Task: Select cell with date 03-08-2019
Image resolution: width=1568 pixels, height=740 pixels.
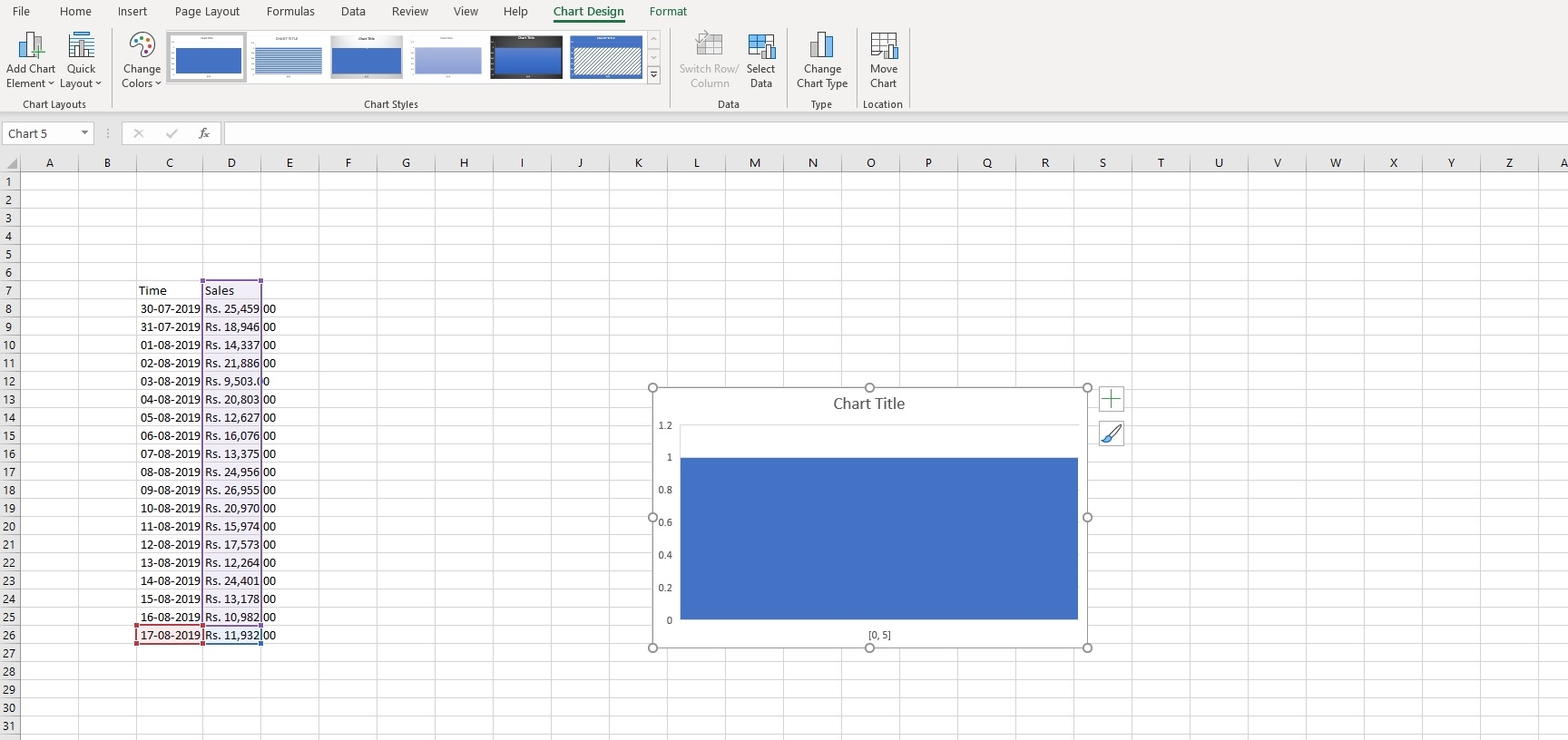Action: coord(170,381)
